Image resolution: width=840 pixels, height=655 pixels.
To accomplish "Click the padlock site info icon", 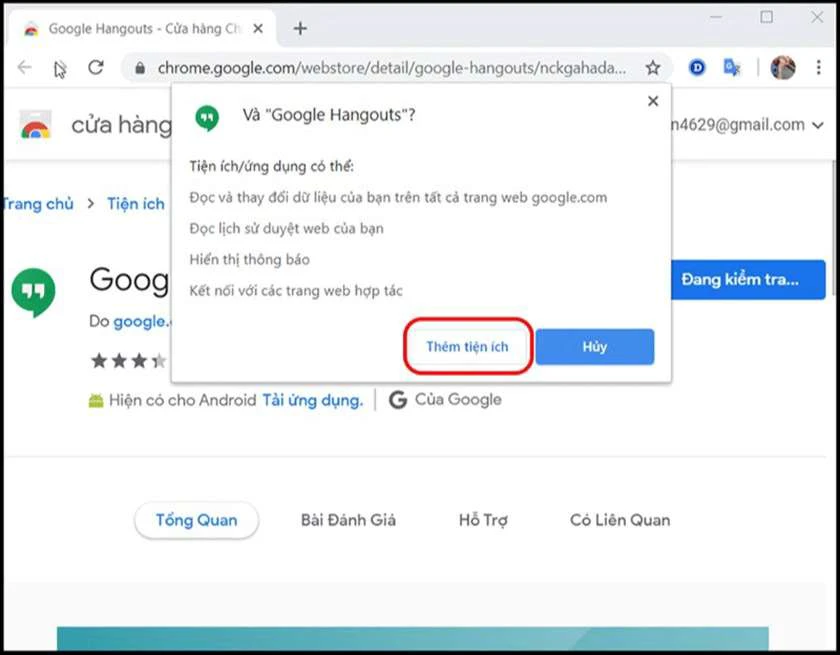I will pyautogui.click(x=140, y=68).
